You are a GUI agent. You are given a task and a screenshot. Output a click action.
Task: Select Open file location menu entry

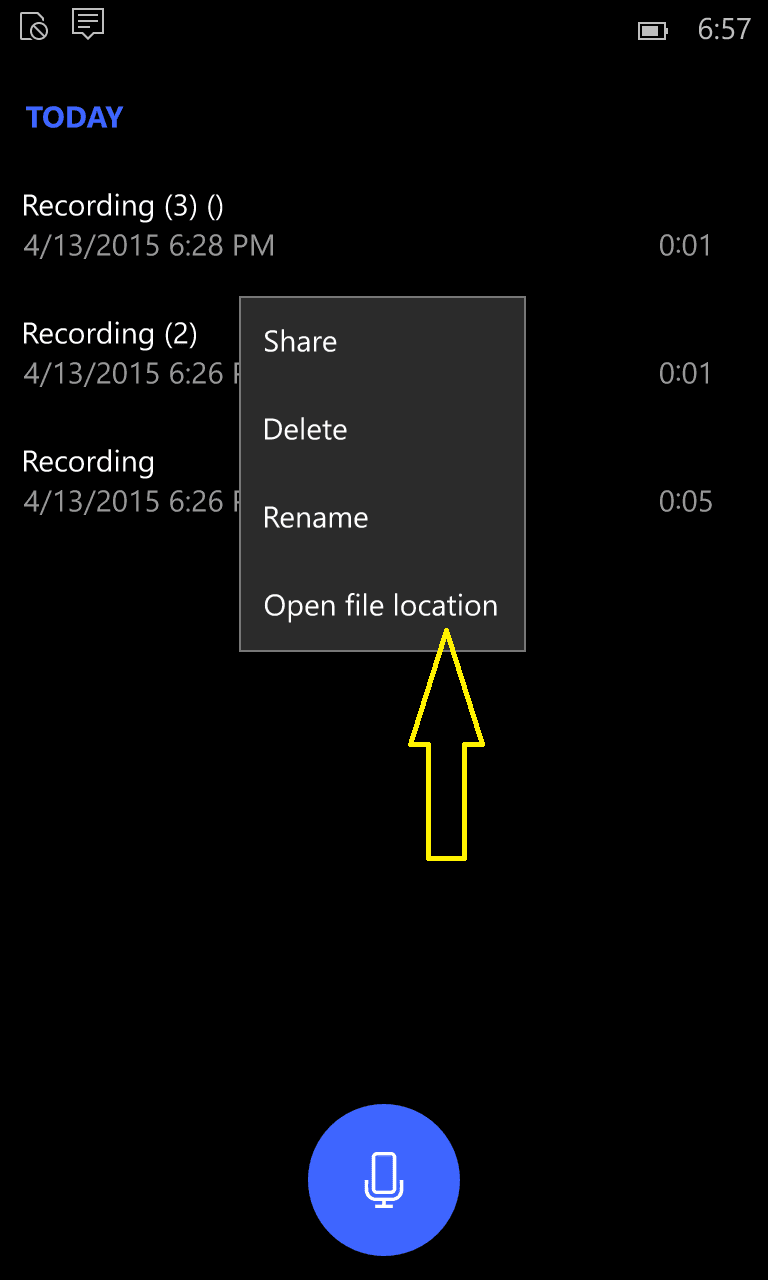[x=382, y=606]
